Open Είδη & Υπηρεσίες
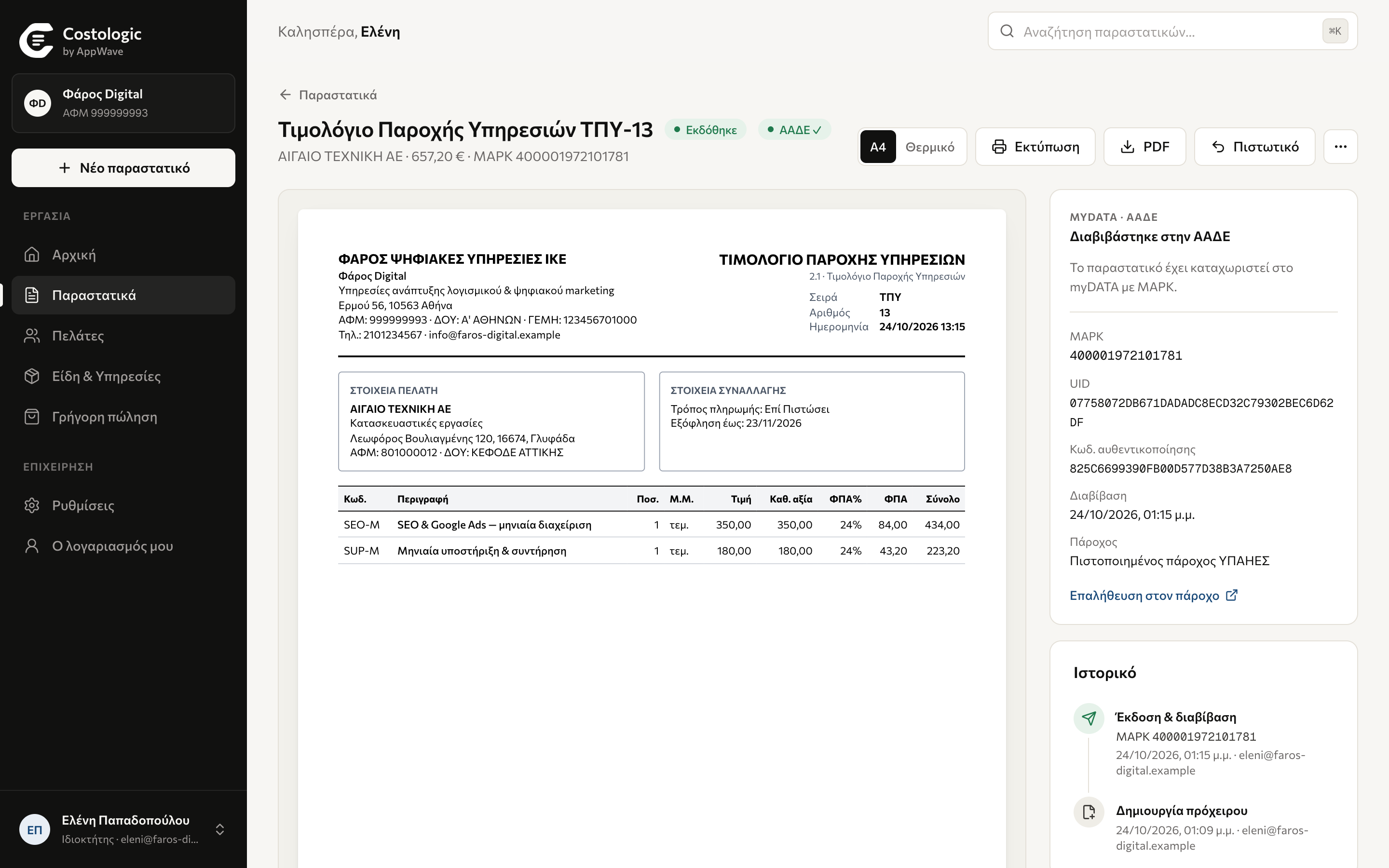 [x=123, y=376]
